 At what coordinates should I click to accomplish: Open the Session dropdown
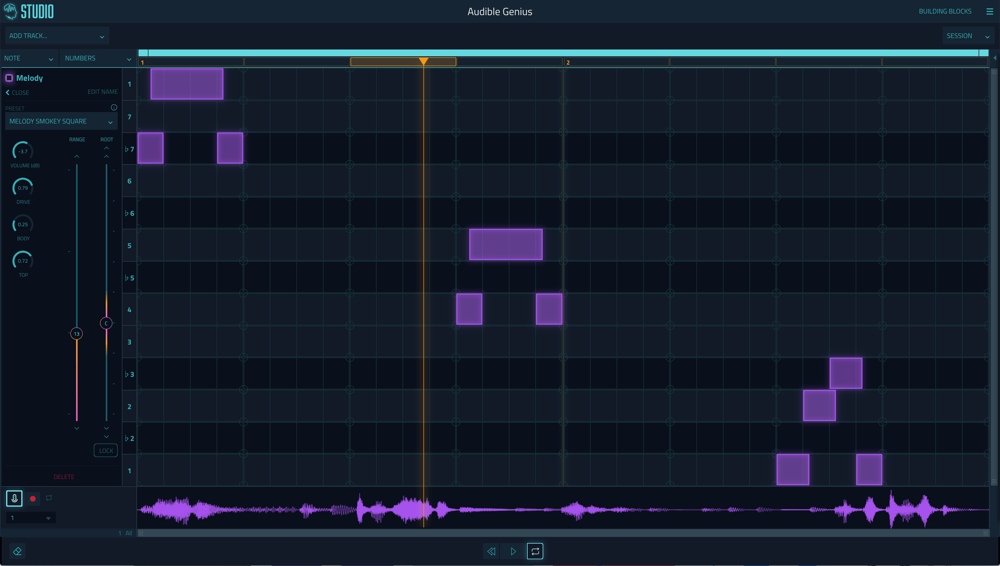tap(966, 36)
